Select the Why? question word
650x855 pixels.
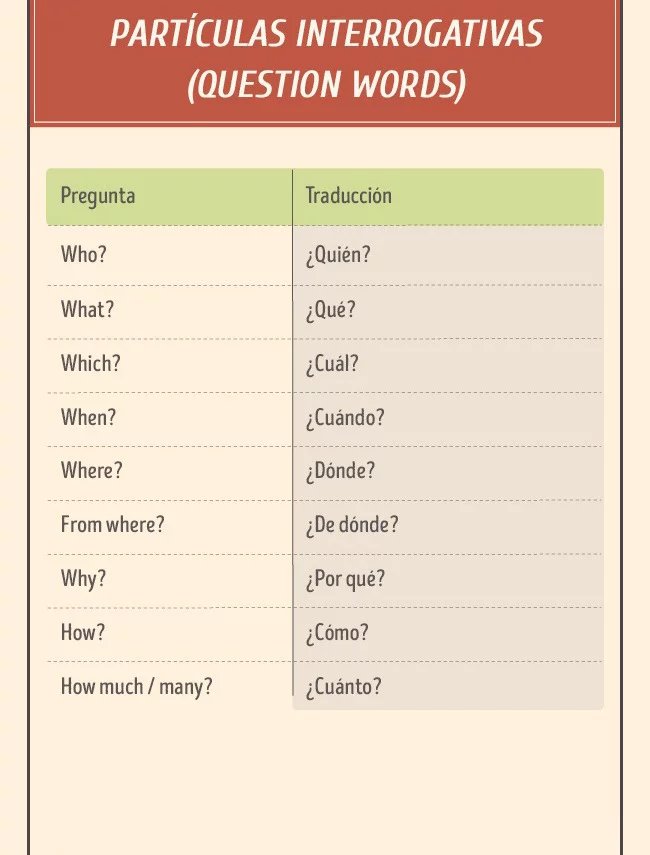click(x=83, y=579)
